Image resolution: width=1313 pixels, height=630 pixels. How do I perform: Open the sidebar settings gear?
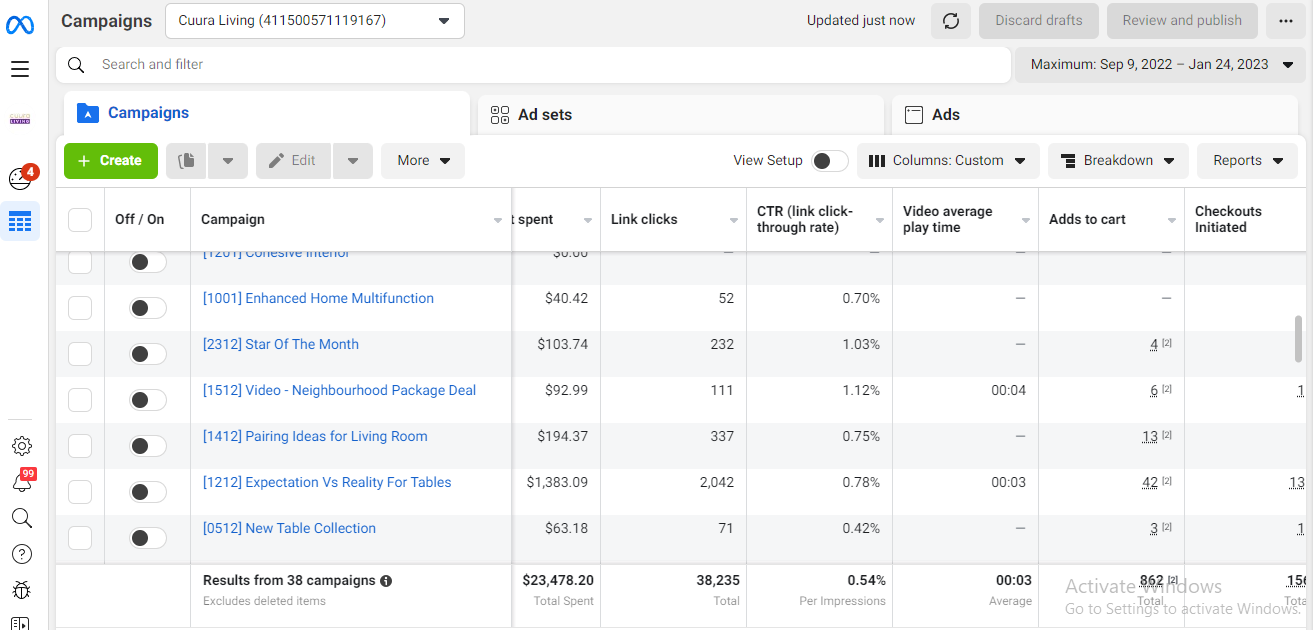(22, 446)
